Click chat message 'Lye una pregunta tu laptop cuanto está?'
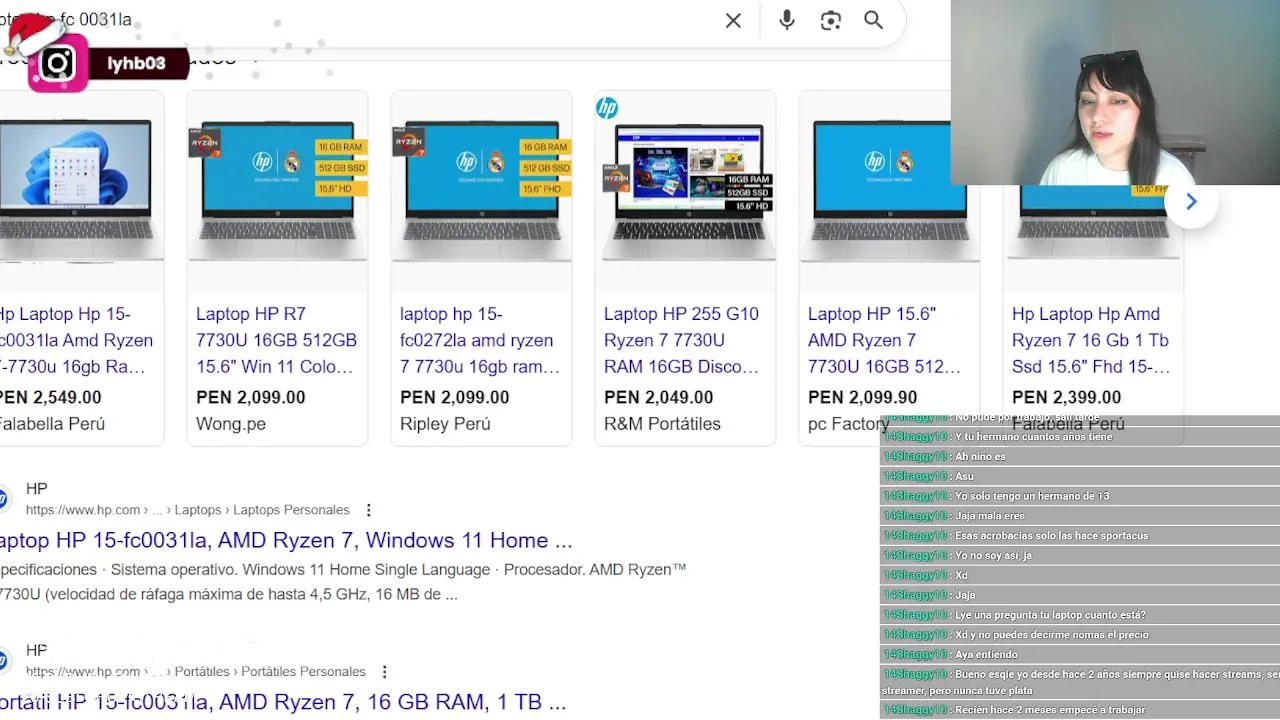1280x720 pixels. 1050,615
